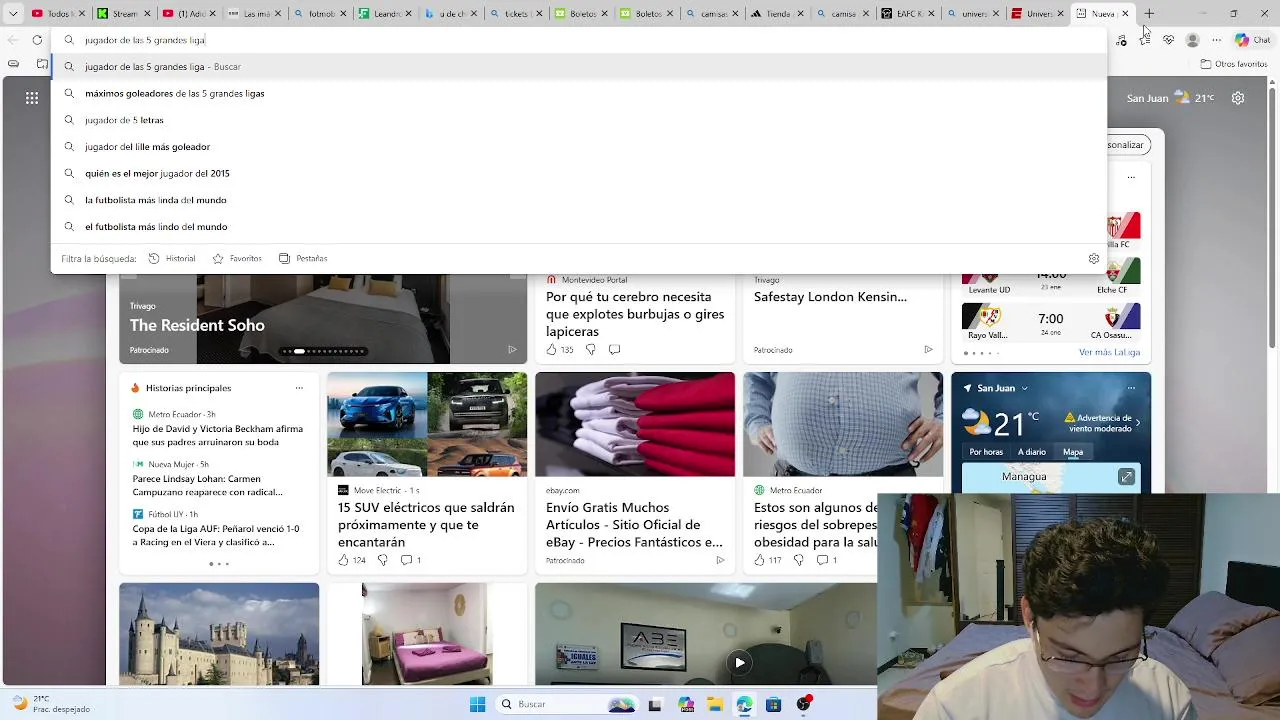Click the Personalizar button
1280x720 pixels.
[1129, 145]
